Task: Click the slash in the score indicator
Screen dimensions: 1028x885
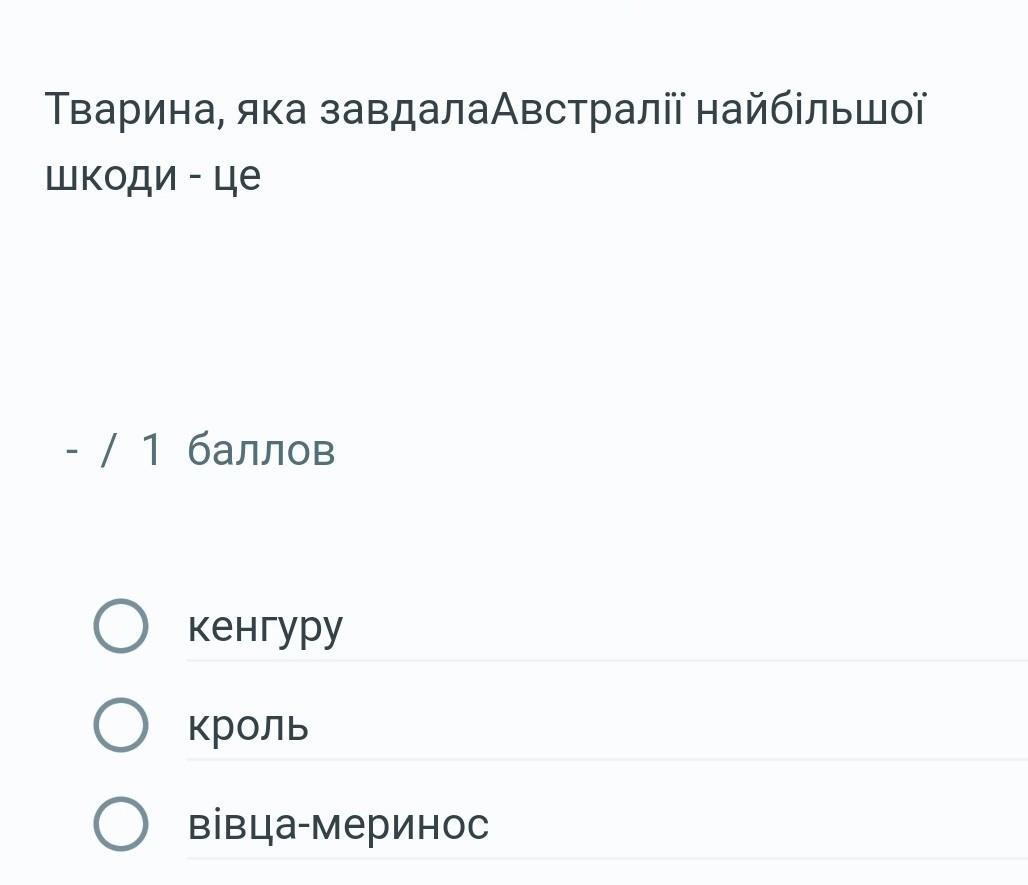Action: pyautogui.click(x=108, y=450)
